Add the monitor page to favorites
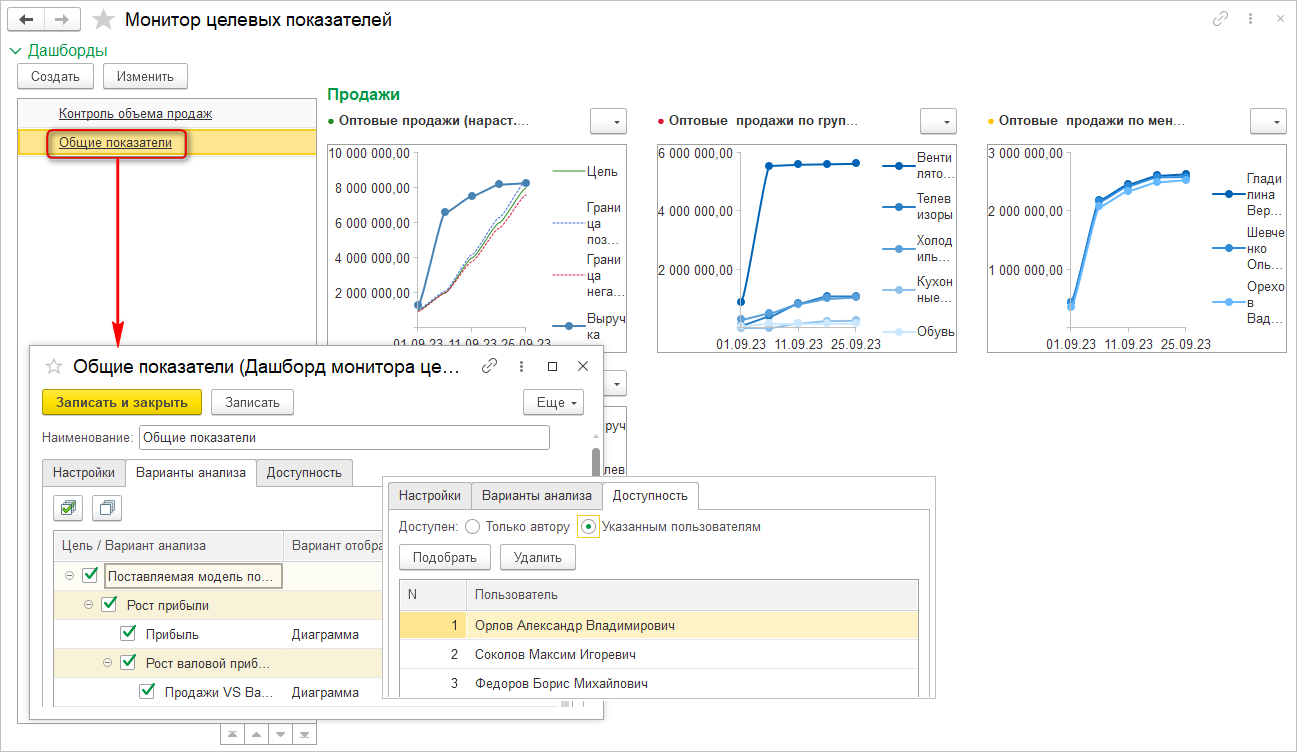Image resolution: width=1301 pixels, height=754 pixels. (102, 20)
